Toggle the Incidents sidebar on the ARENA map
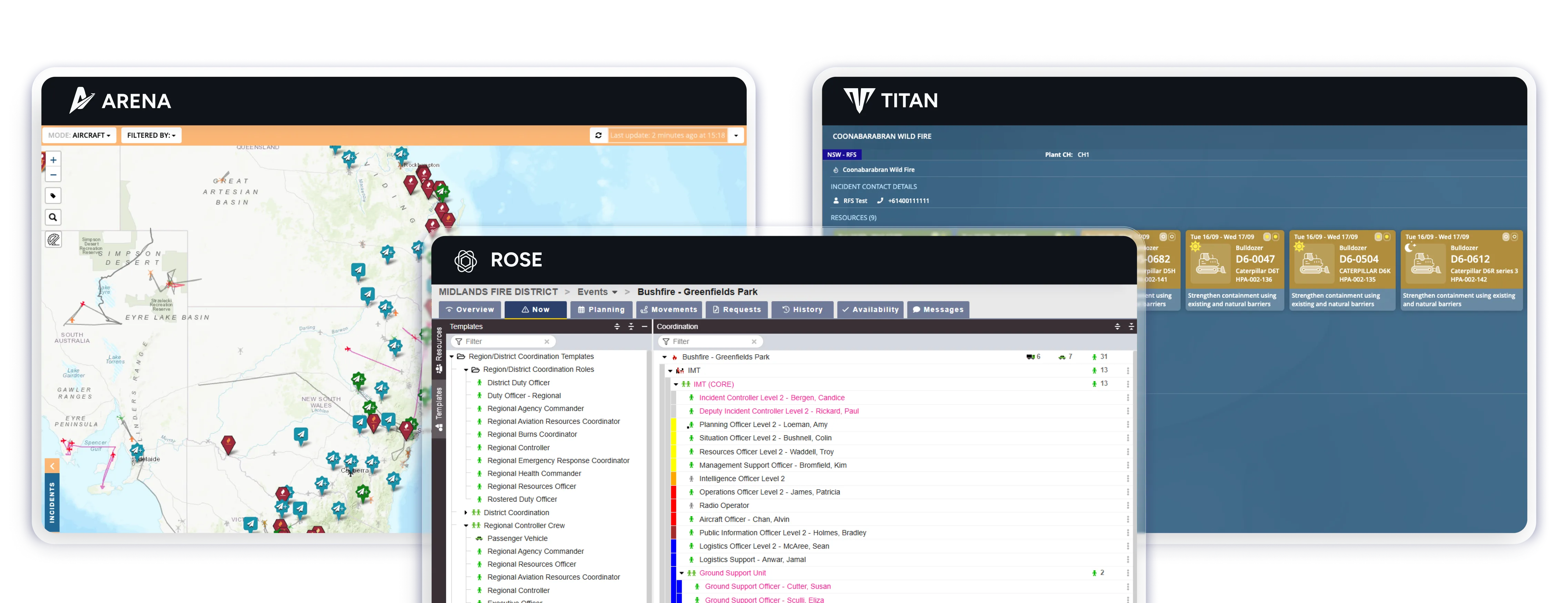The width and height of the screenshot is (1568, 603). click(x=52, y=466)
